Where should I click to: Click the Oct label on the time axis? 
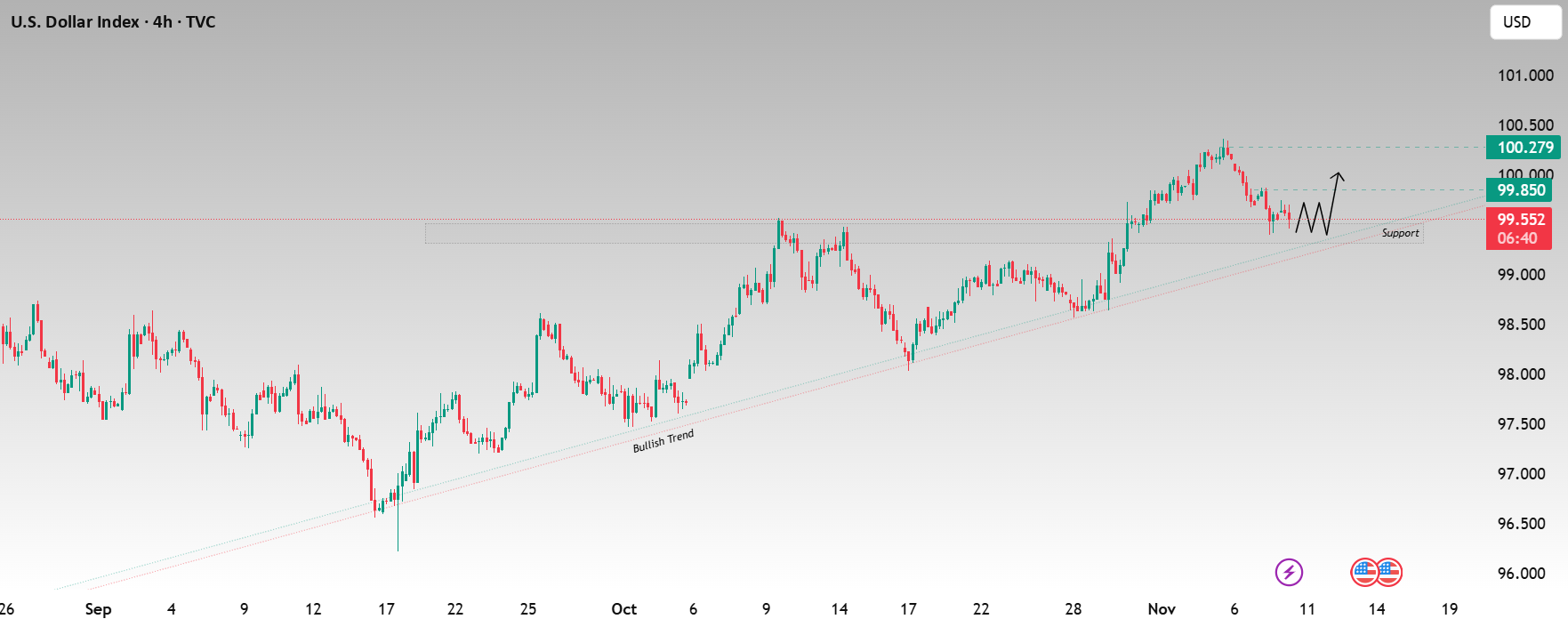click(623, 609)
